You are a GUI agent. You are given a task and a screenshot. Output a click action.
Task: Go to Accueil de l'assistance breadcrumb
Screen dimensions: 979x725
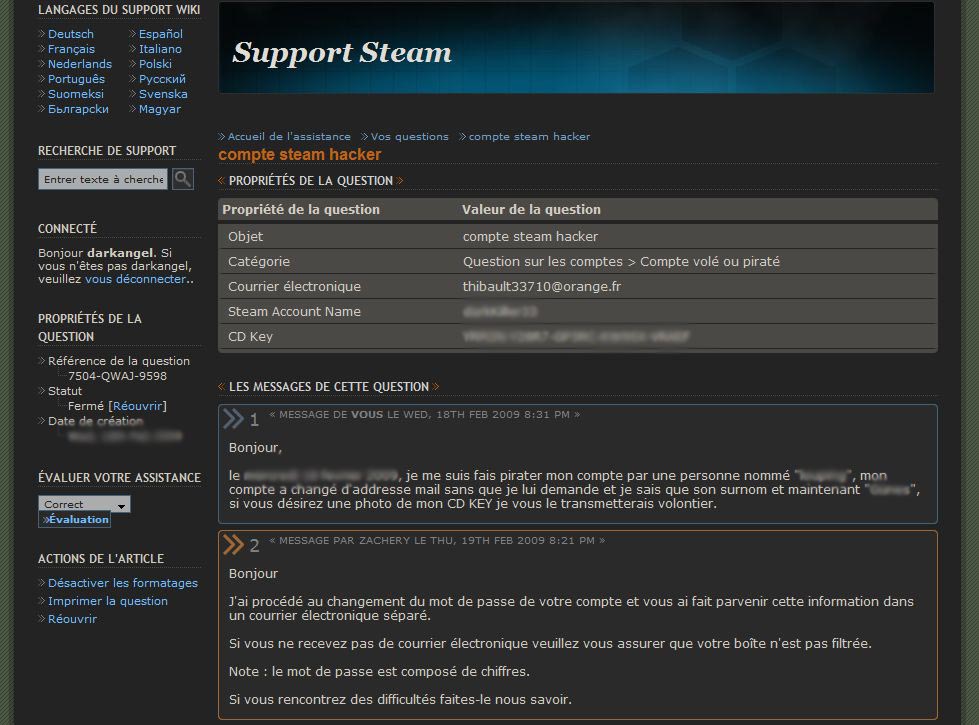(289, 136)
